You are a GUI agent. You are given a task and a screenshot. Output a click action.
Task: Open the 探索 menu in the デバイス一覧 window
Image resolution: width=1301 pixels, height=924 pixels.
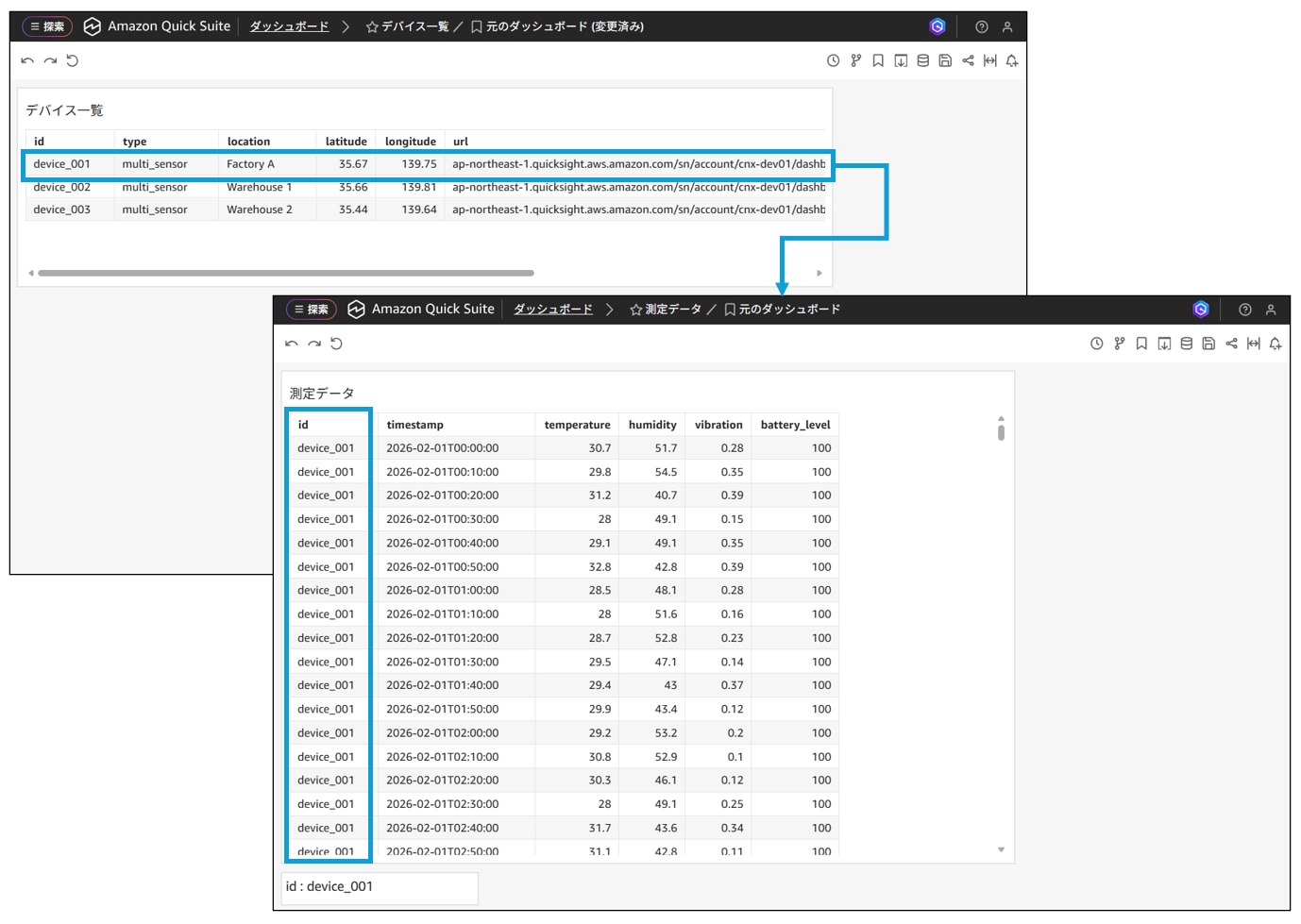pyautogui.click(x=47, y=26)
